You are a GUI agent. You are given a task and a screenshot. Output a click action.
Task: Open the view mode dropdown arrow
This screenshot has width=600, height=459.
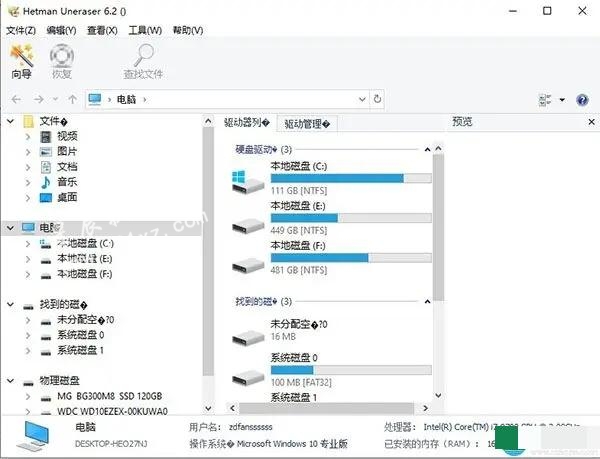(x=562, y=100)
